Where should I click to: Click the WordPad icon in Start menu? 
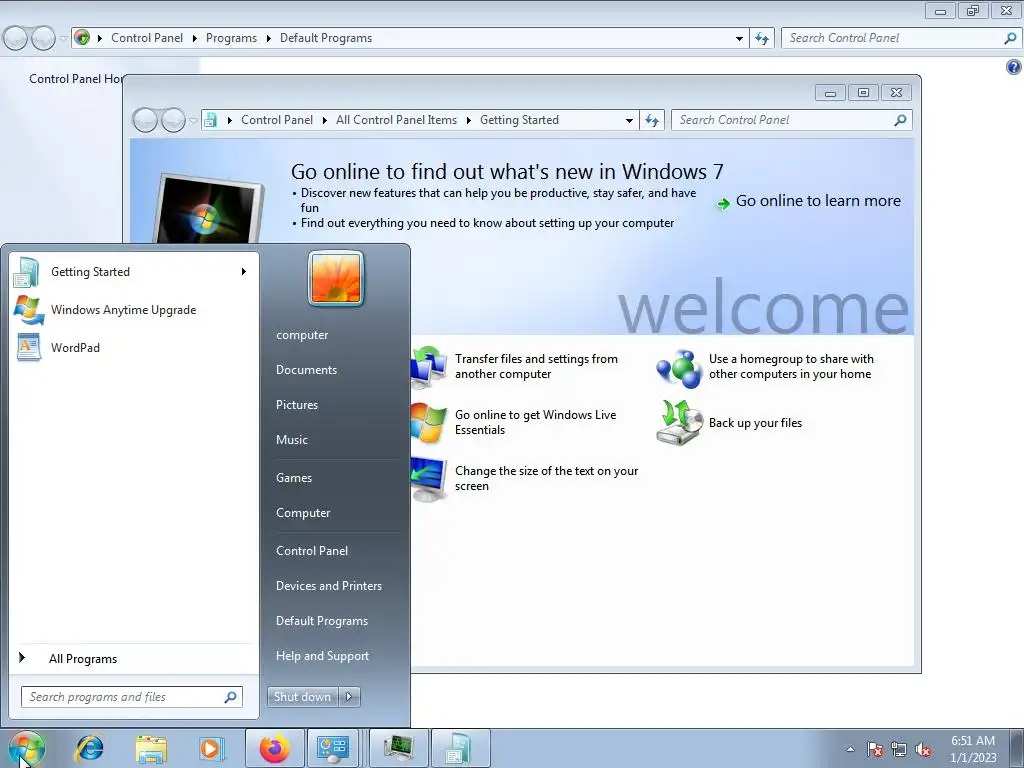(x=28, y=347)
